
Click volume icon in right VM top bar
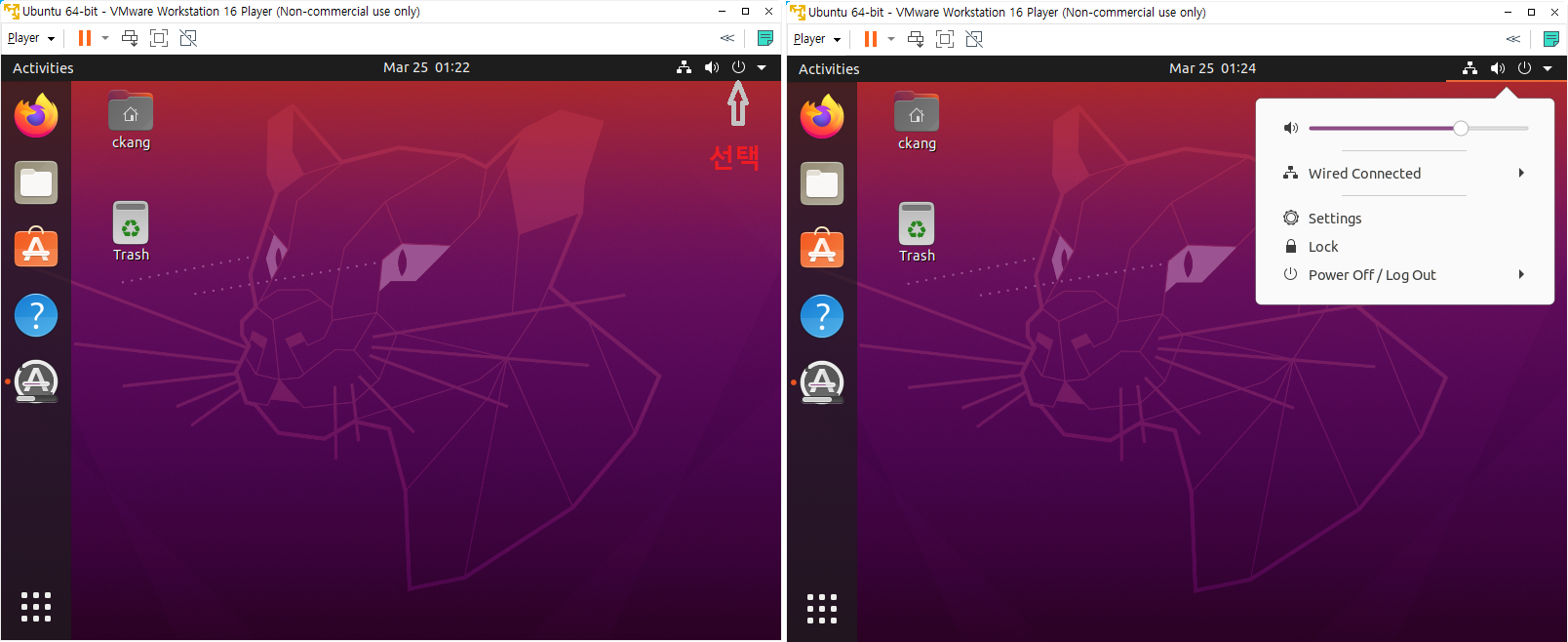coord(1498,68)
